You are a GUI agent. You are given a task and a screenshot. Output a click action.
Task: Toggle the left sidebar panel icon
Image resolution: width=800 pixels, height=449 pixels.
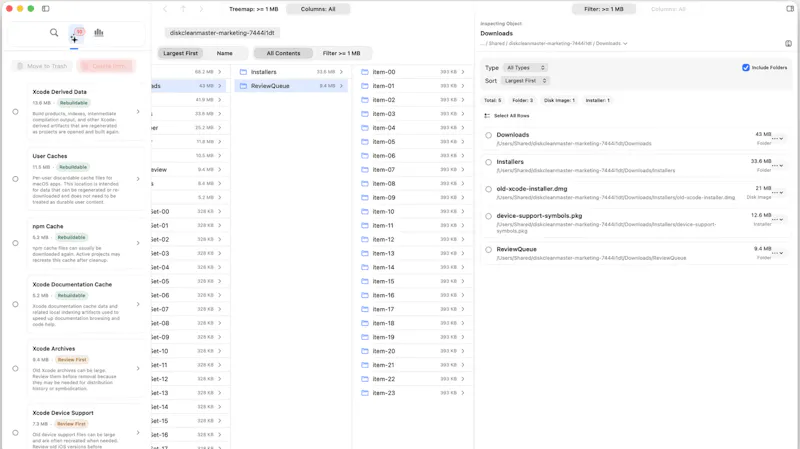[45, 9]
